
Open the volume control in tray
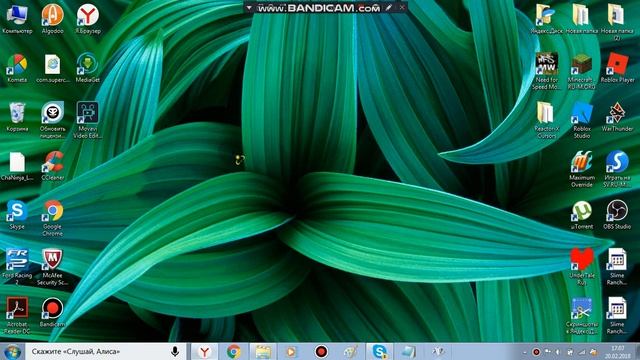558,352
